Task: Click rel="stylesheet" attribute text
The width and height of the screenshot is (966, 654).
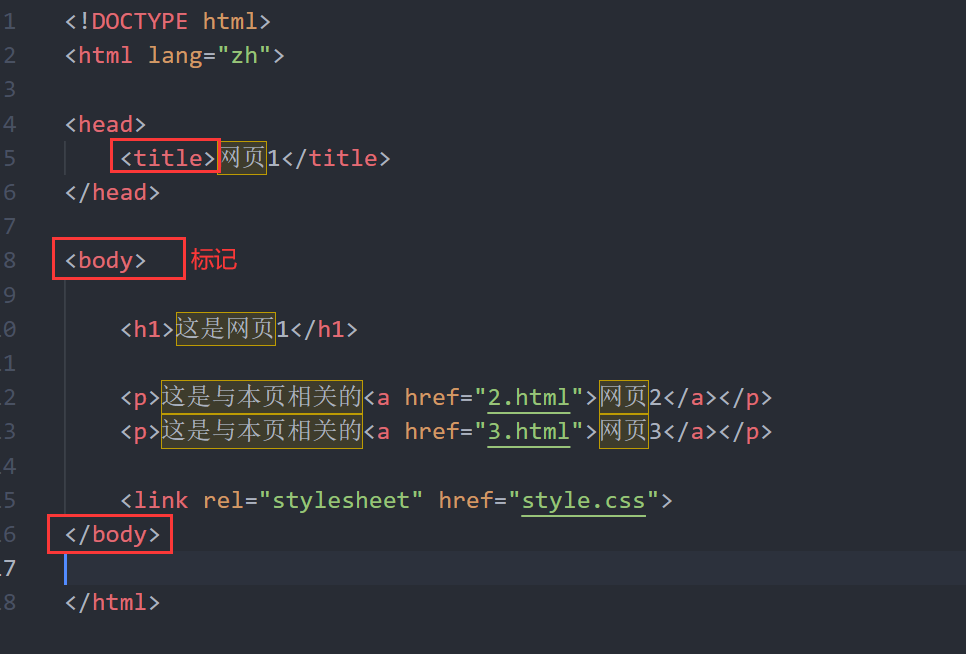Action: point(312,501)
